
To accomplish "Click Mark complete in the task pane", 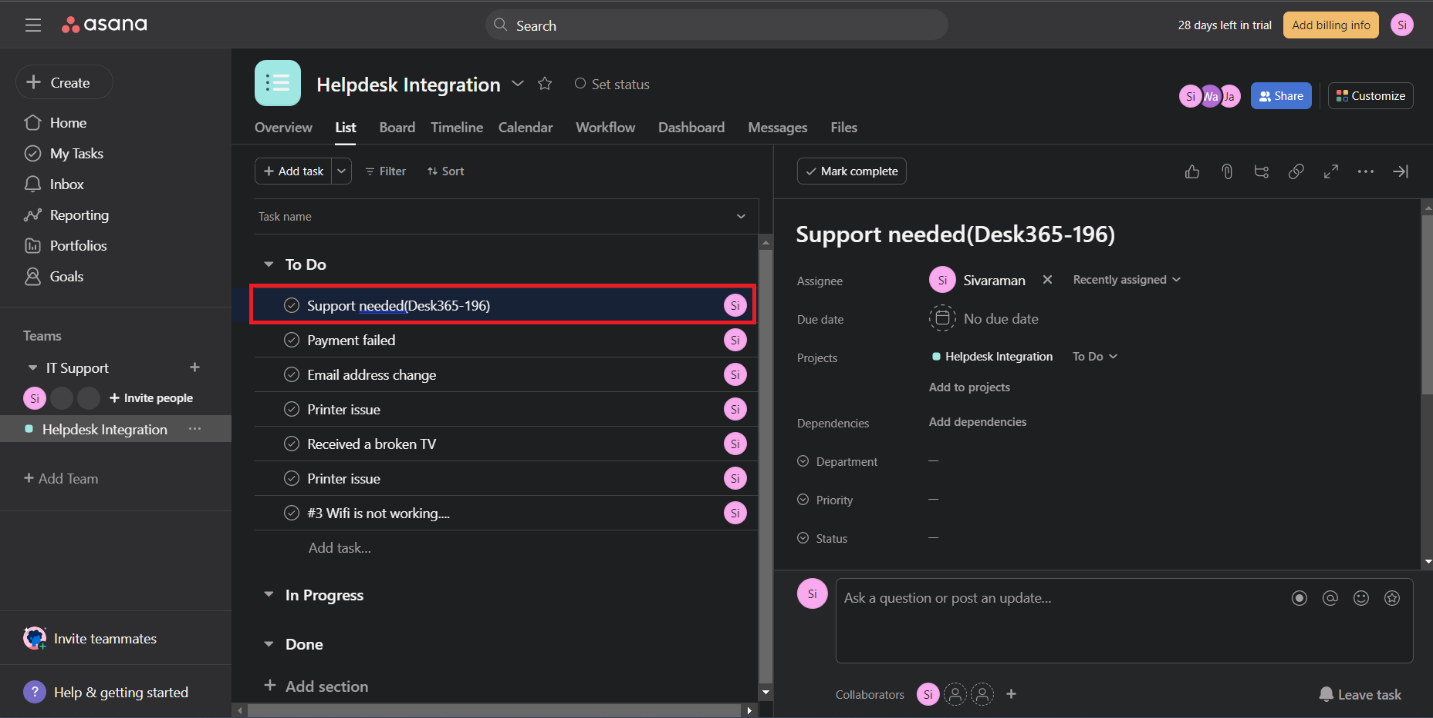I will [x=852, y=171].
